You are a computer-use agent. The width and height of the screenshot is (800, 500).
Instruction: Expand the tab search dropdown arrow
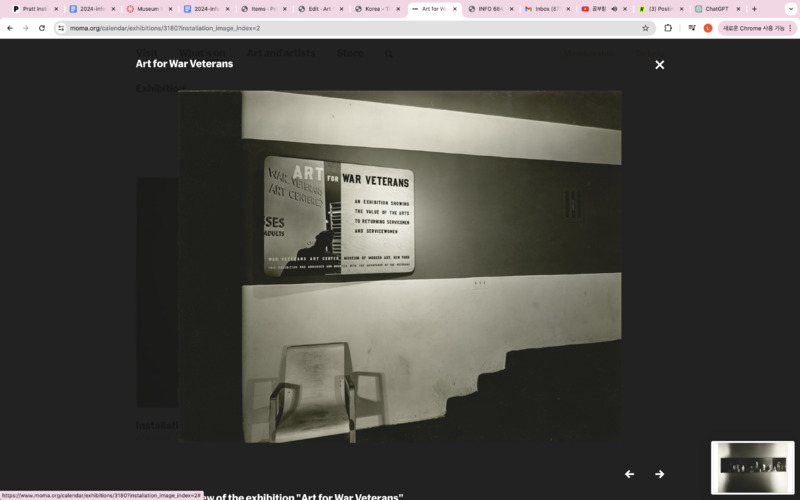(790, 9)
